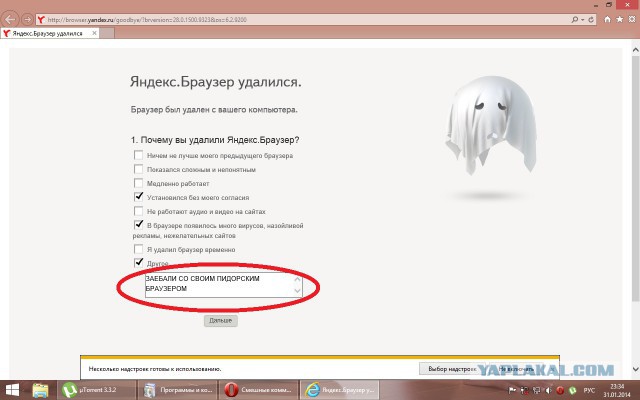The width and height of the screenshot is (640, 400).
Task: Open a new tab with the blank tab button
Action: pos(107,33)
